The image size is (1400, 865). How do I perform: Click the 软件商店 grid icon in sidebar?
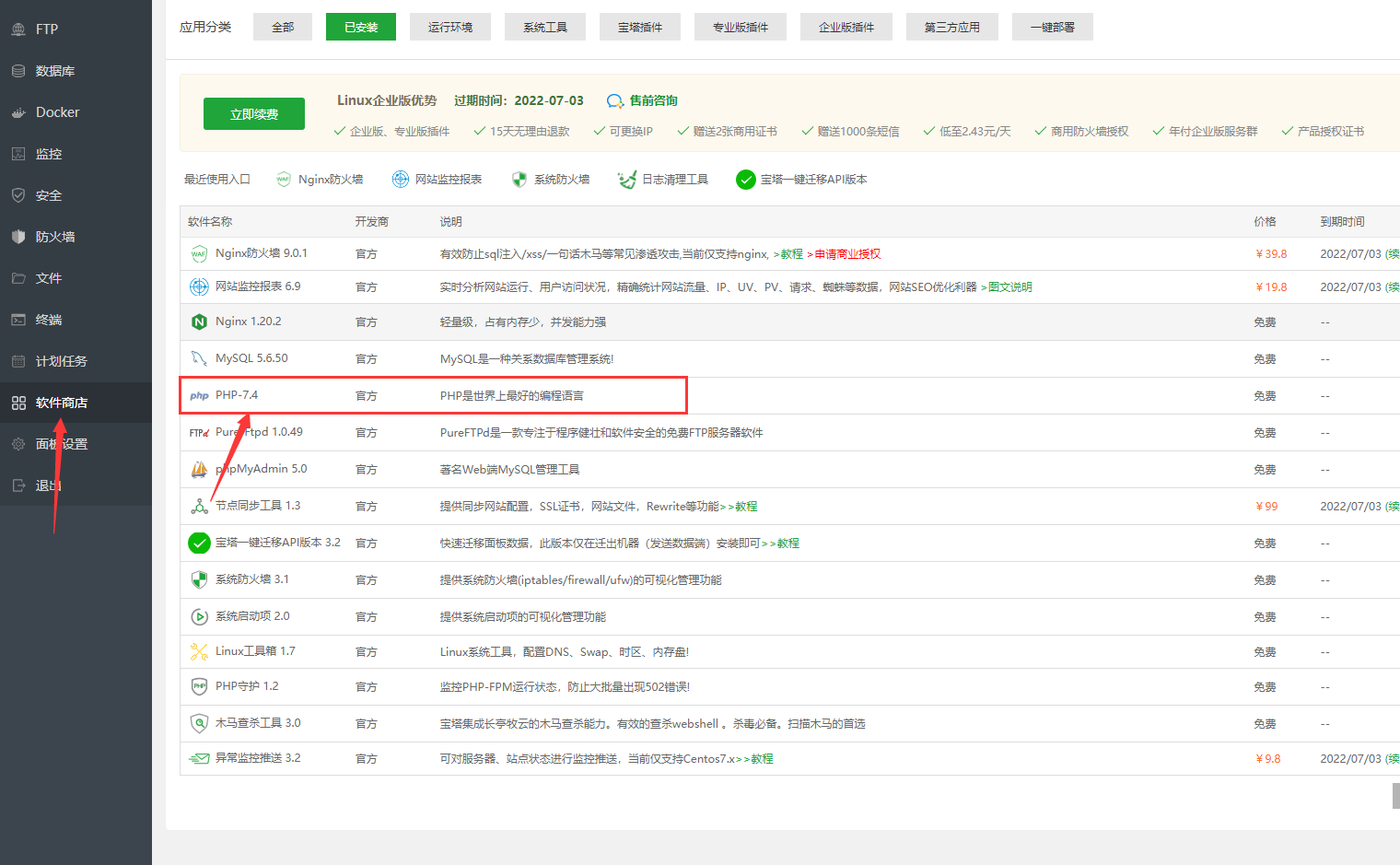(x=18, y=403)
